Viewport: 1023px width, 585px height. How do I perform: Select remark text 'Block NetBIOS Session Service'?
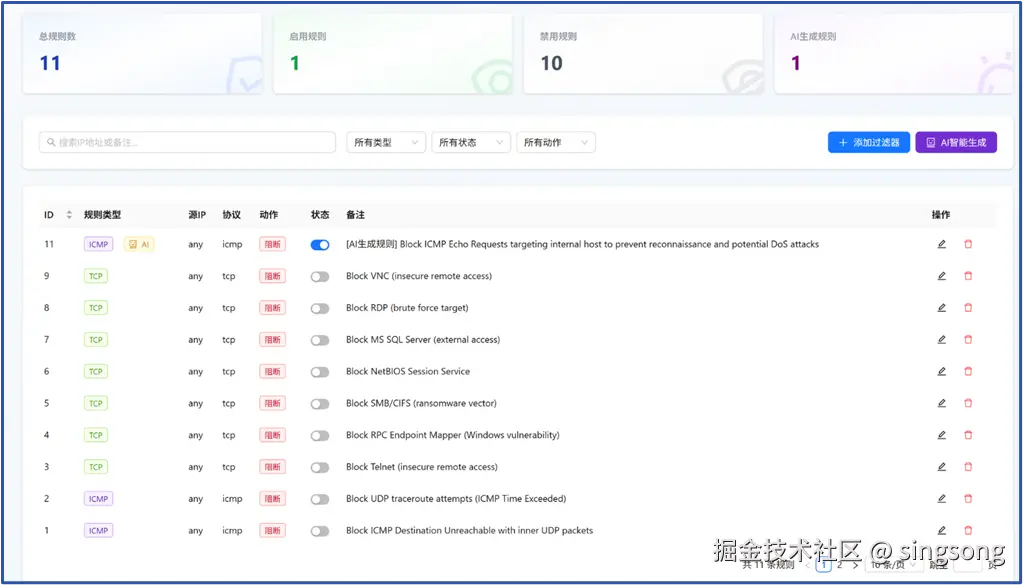pos(408,371)
